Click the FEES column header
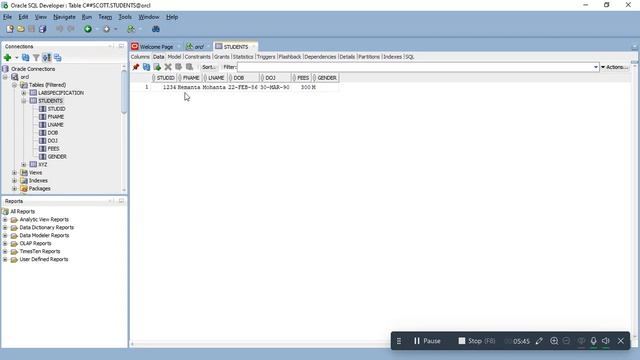Viewport: 640px width, 360px height. (302, 78)
